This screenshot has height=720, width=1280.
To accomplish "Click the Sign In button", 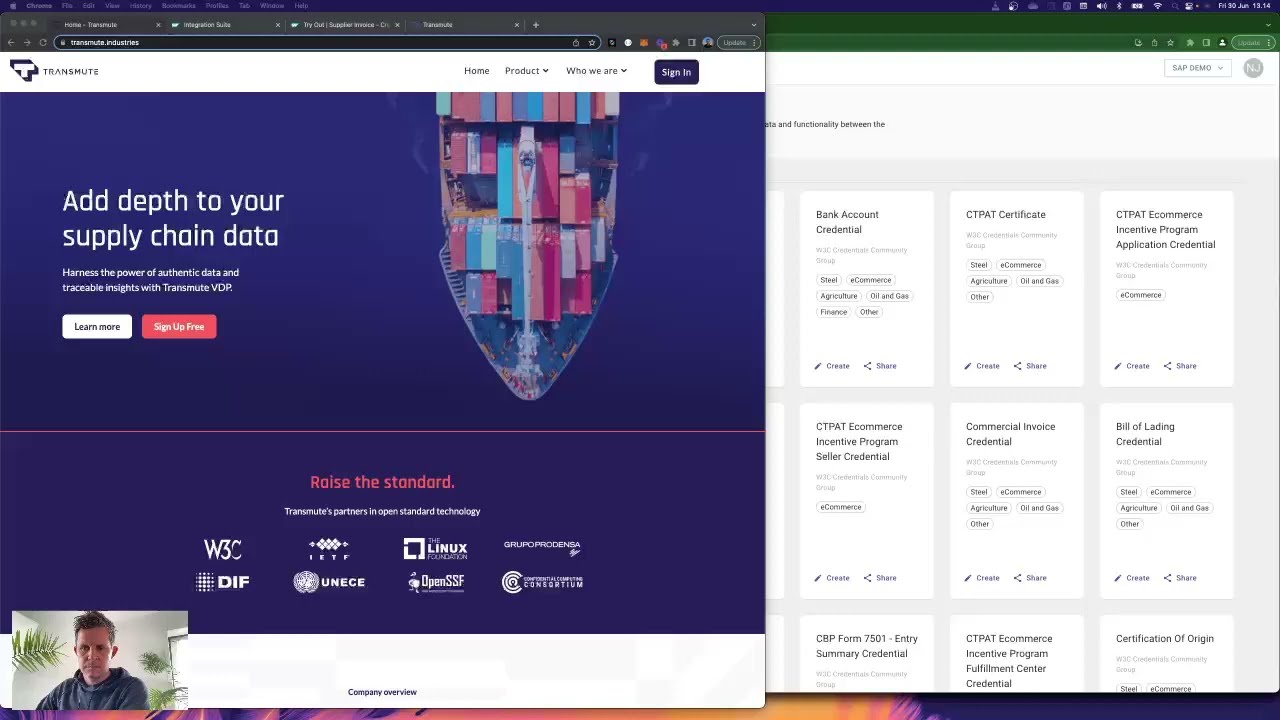I will [x=676, y=72].
